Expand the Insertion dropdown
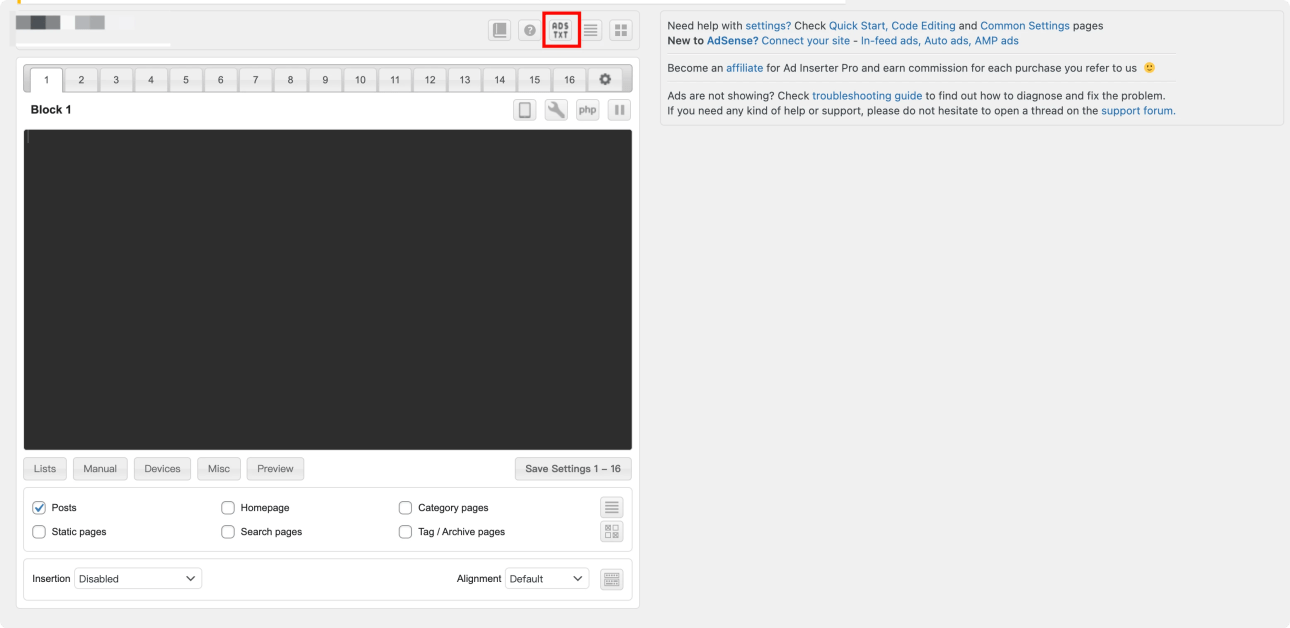The width and height of the screenshot is (1290, 628). click(138, 579)
